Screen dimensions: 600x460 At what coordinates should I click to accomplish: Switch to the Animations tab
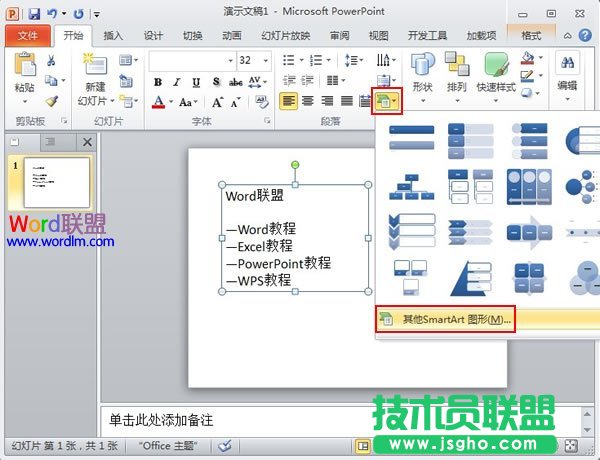232,36
